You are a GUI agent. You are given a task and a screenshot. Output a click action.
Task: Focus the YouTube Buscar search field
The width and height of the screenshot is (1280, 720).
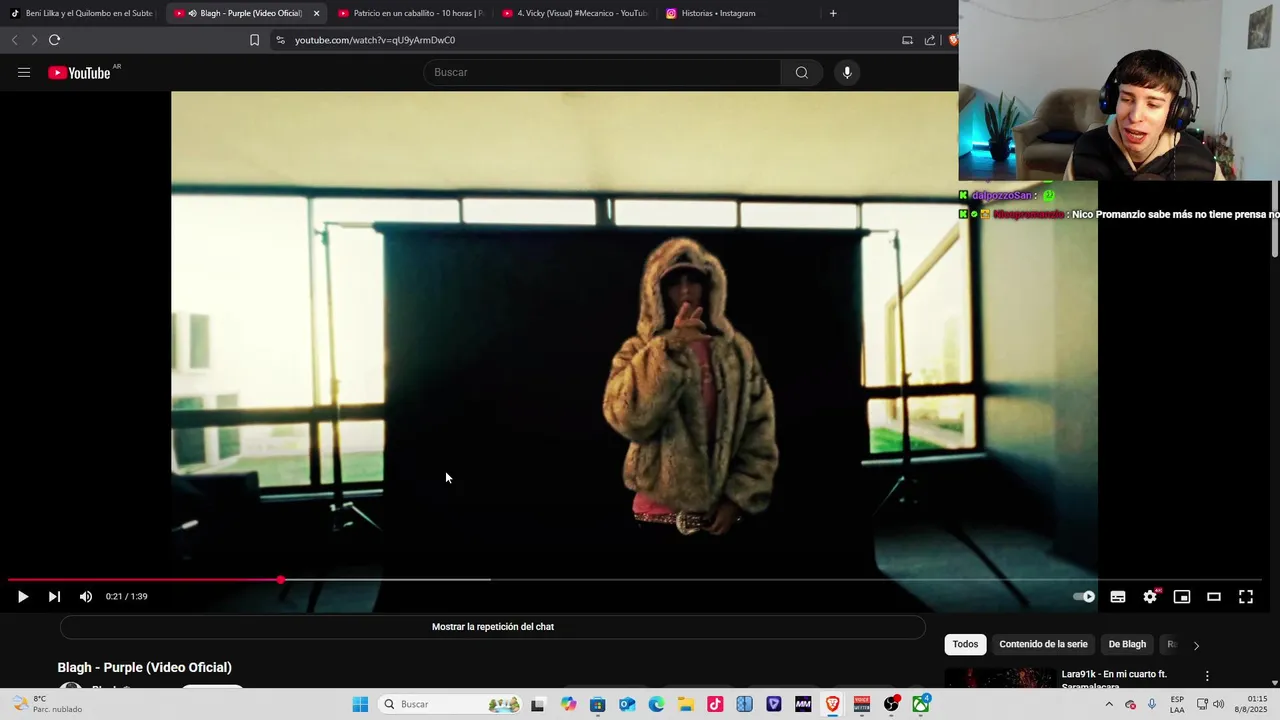click(x=602, y=72)
